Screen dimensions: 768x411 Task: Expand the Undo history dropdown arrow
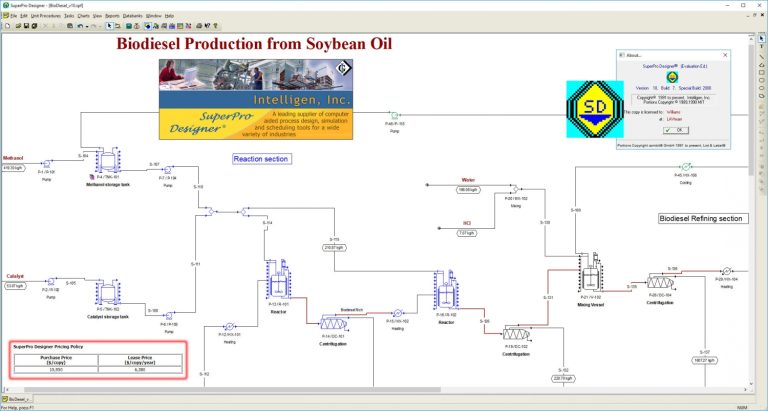(87, 26)
